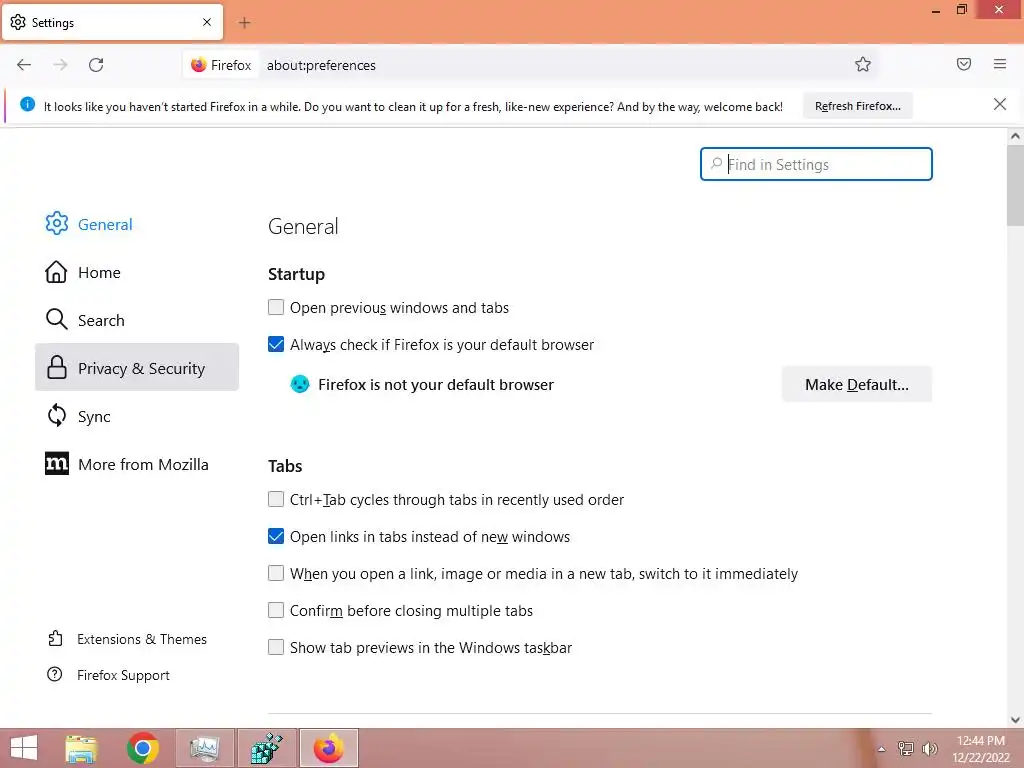The width and height of the screenshot is (1024, 768).
Task: Uncheck Always check if Firefox is default browser
Action: coord(276,344)
